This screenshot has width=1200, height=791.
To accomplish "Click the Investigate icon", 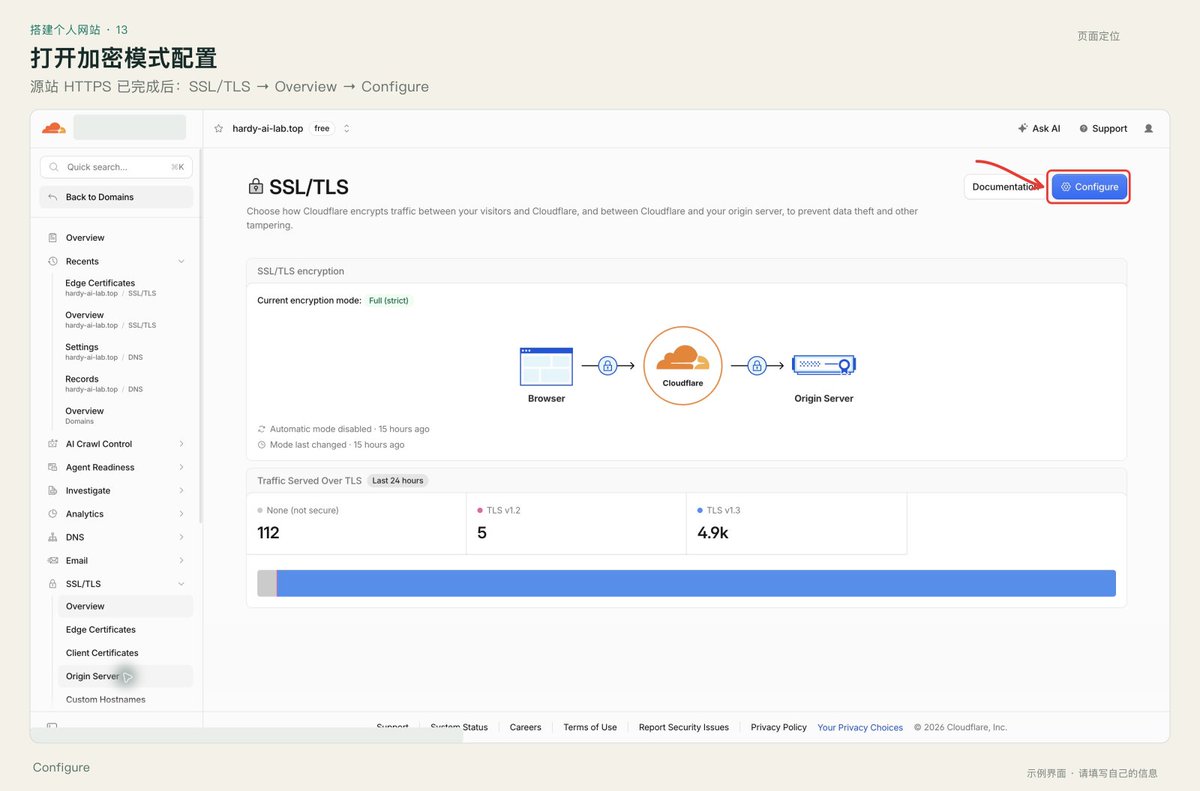I will (x=53, y=491).
